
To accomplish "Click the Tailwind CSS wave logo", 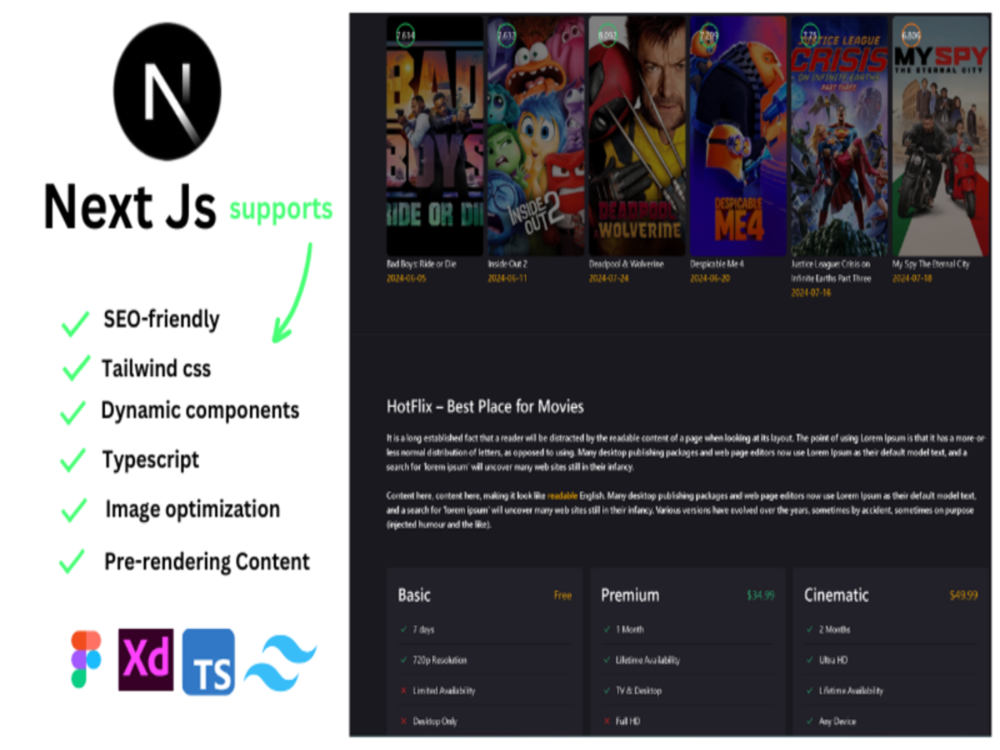I will (280, 663).
